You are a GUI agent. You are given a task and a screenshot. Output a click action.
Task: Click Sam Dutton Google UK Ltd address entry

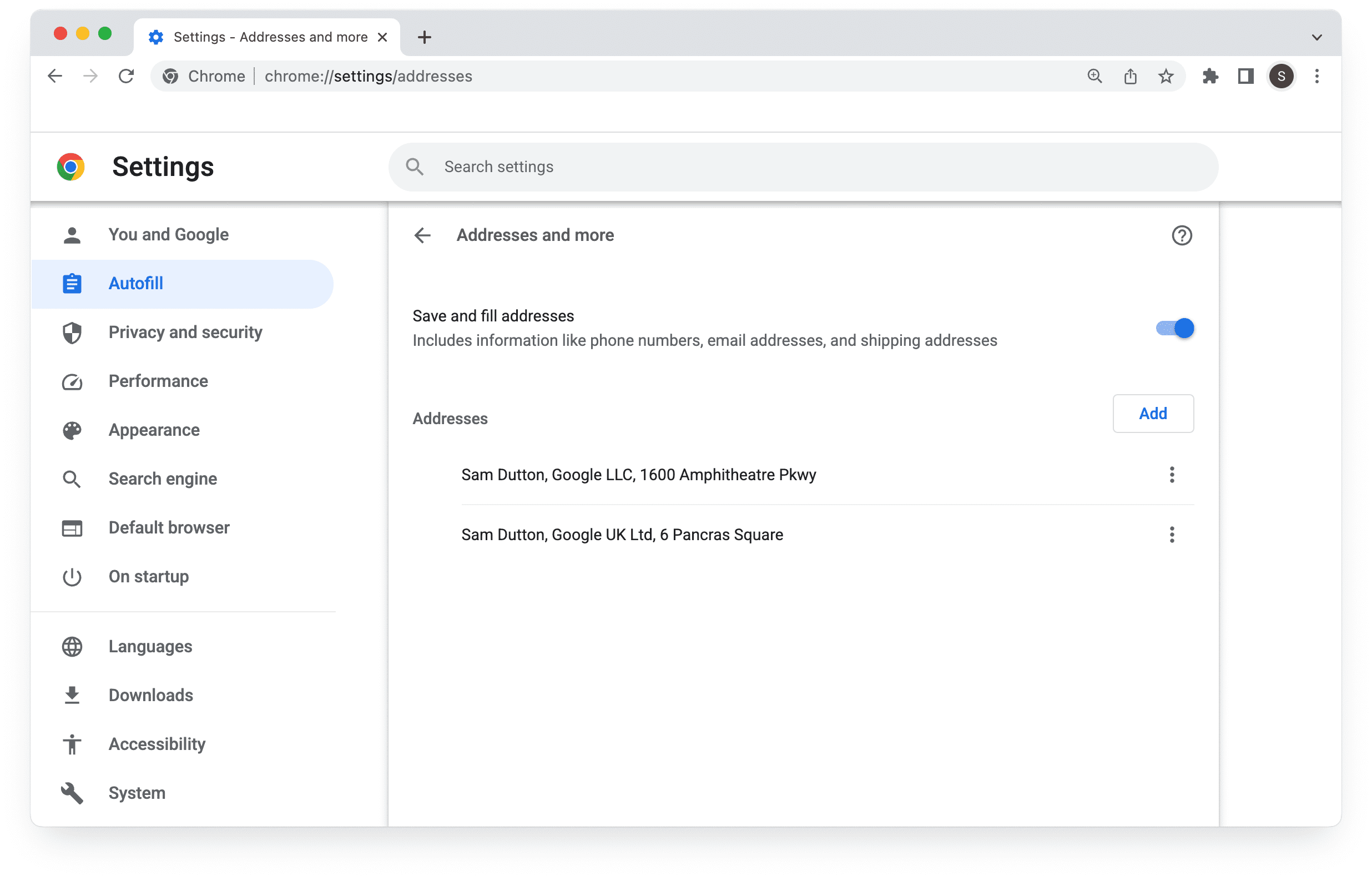pyautogui.click(x=622, y=534)
